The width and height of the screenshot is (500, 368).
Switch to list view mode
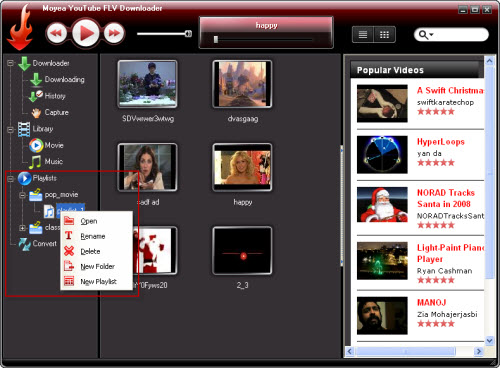(x=363, y=34)
